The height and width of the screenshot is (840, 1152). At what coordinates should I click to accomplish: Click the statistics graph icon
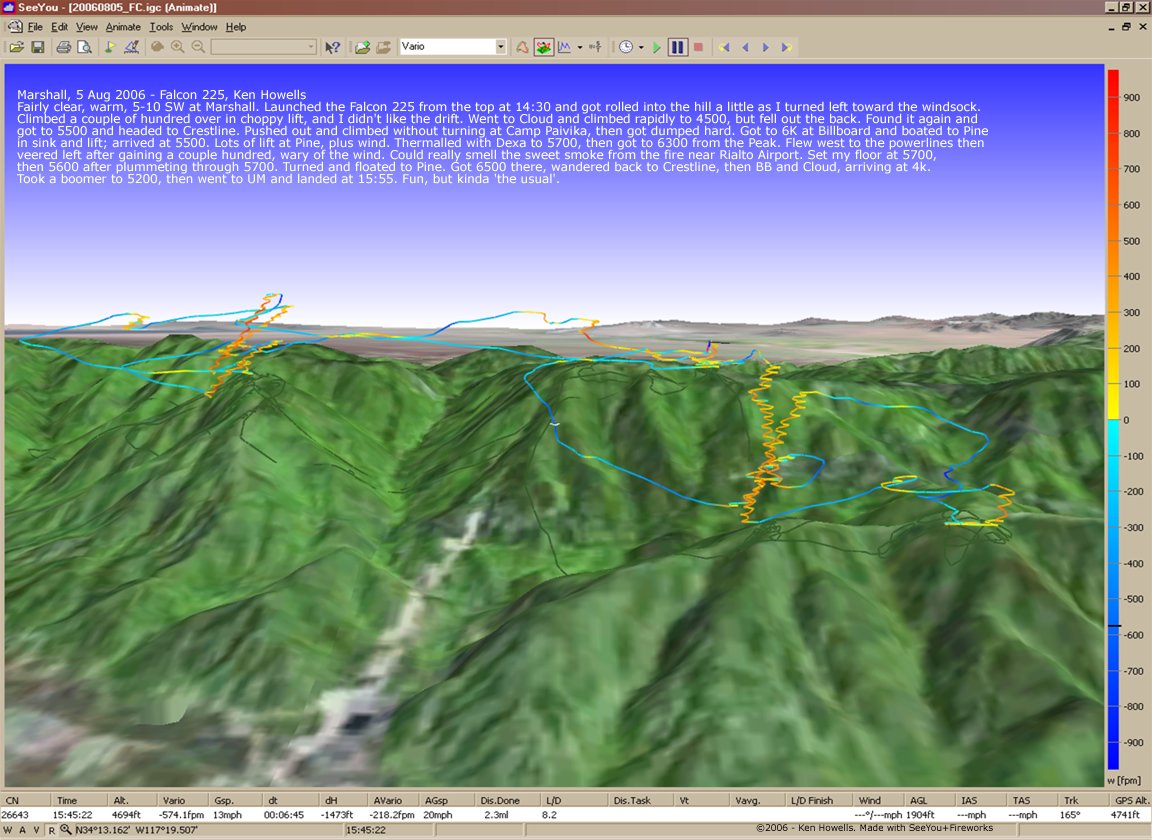tap(564, 47)
